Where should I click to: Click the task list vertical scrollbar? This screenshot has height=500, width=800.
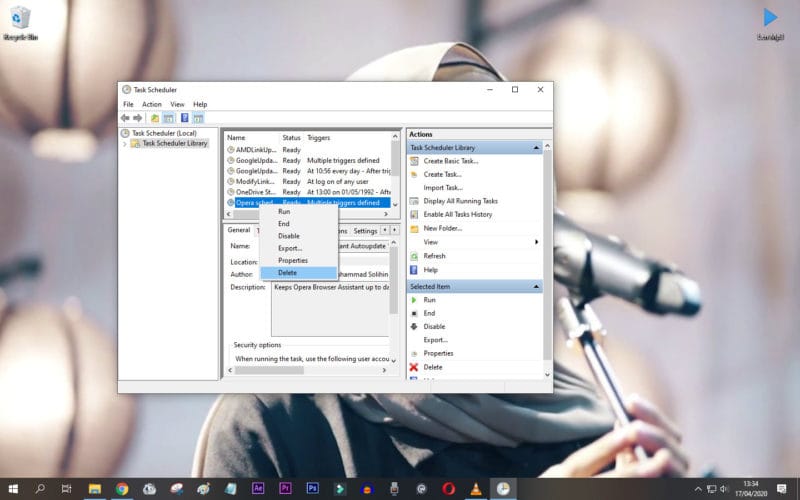[395, 170]
